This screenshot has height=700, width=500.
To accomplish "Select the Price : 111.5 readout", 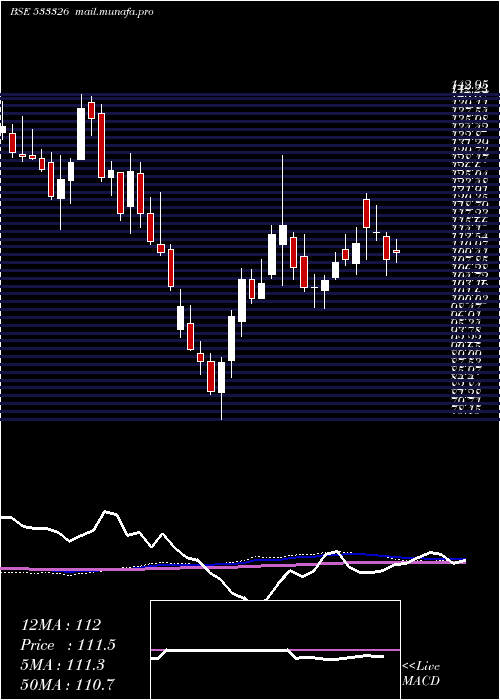I will [68, 645].
